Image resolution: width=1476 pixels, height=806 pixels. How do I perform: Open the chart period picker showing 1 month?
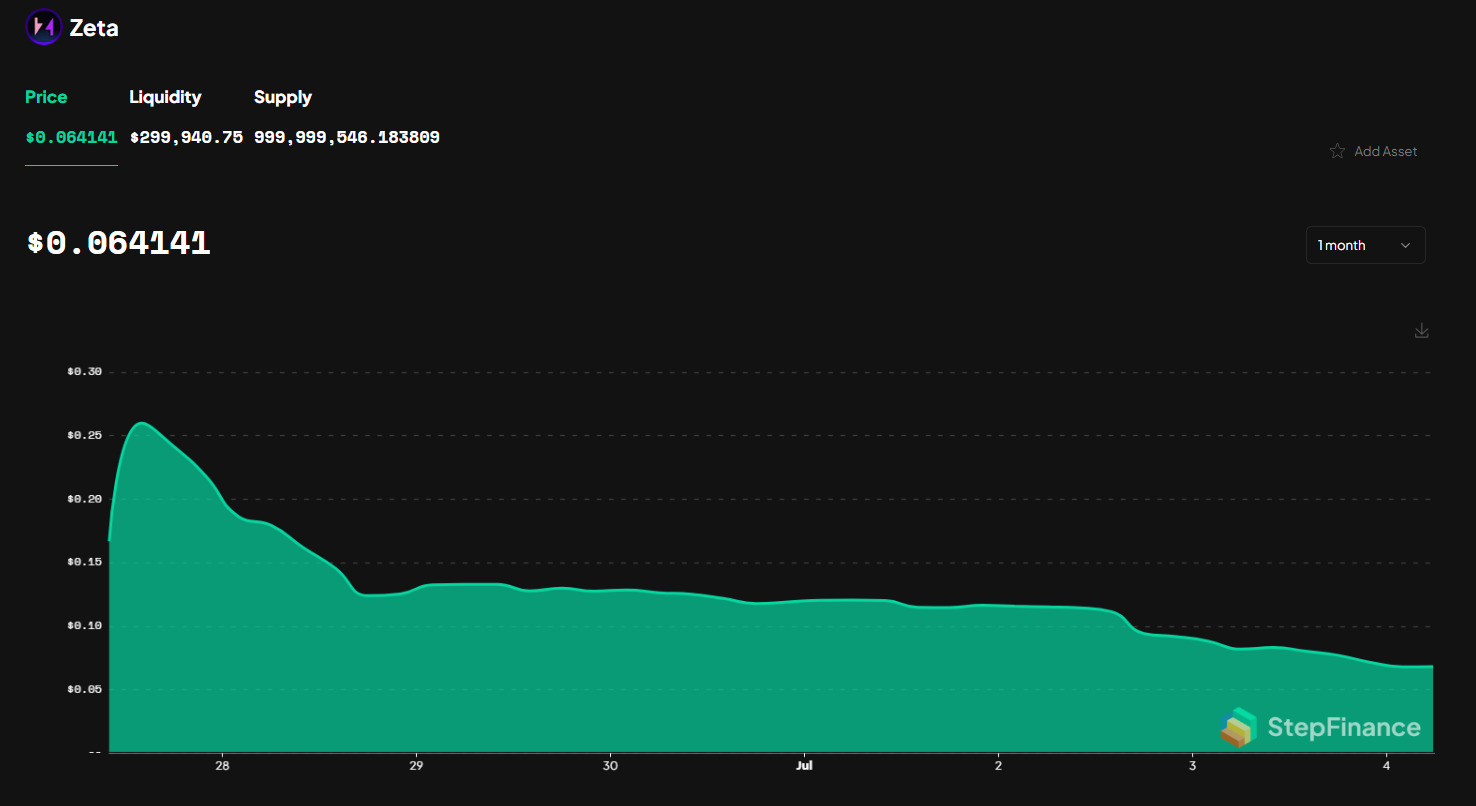tap(1365, 245)
